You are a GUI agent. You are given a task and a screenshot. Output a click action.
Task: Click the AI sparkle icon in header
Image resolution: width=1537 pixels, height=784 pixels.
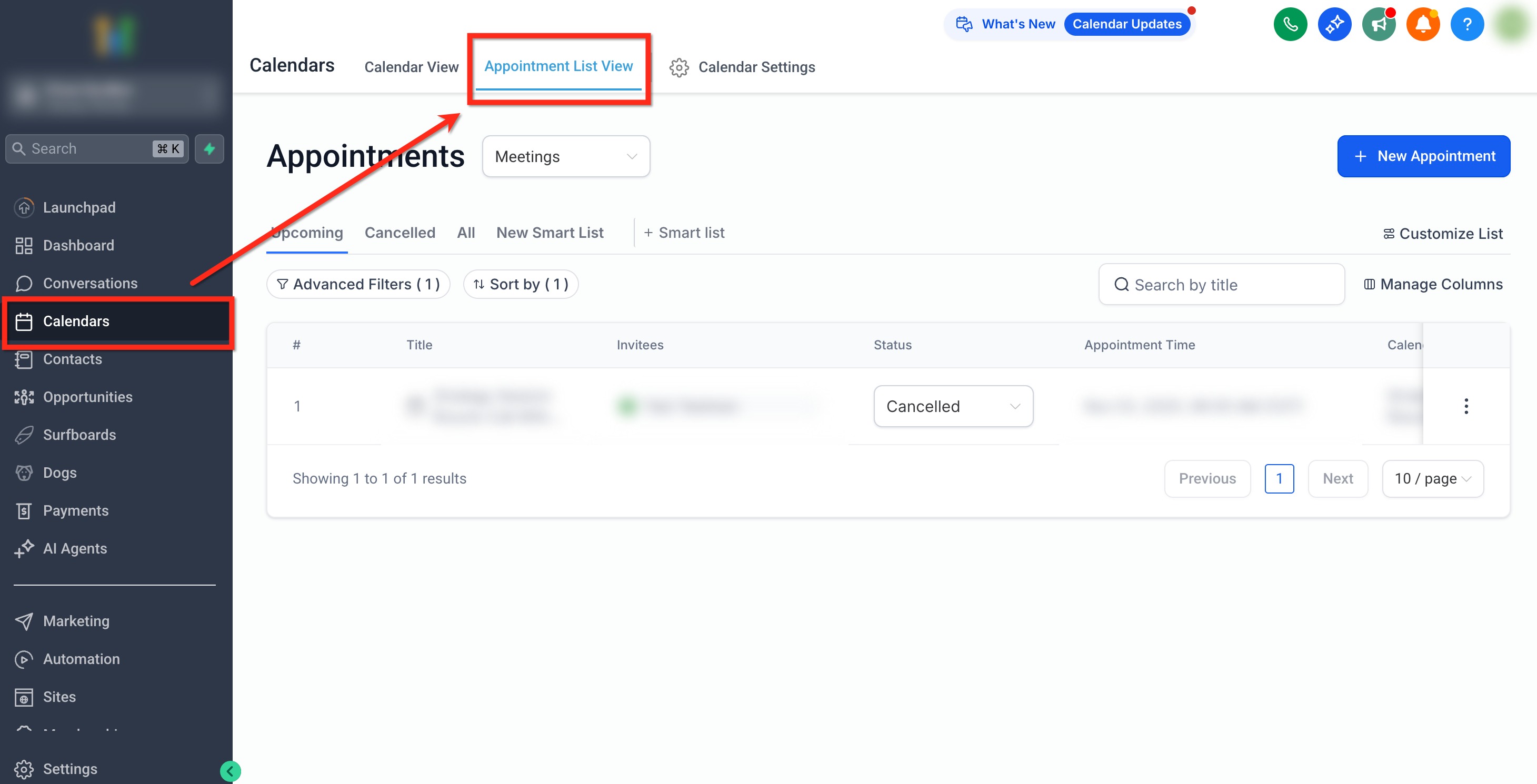click(x=1334, y=24)
